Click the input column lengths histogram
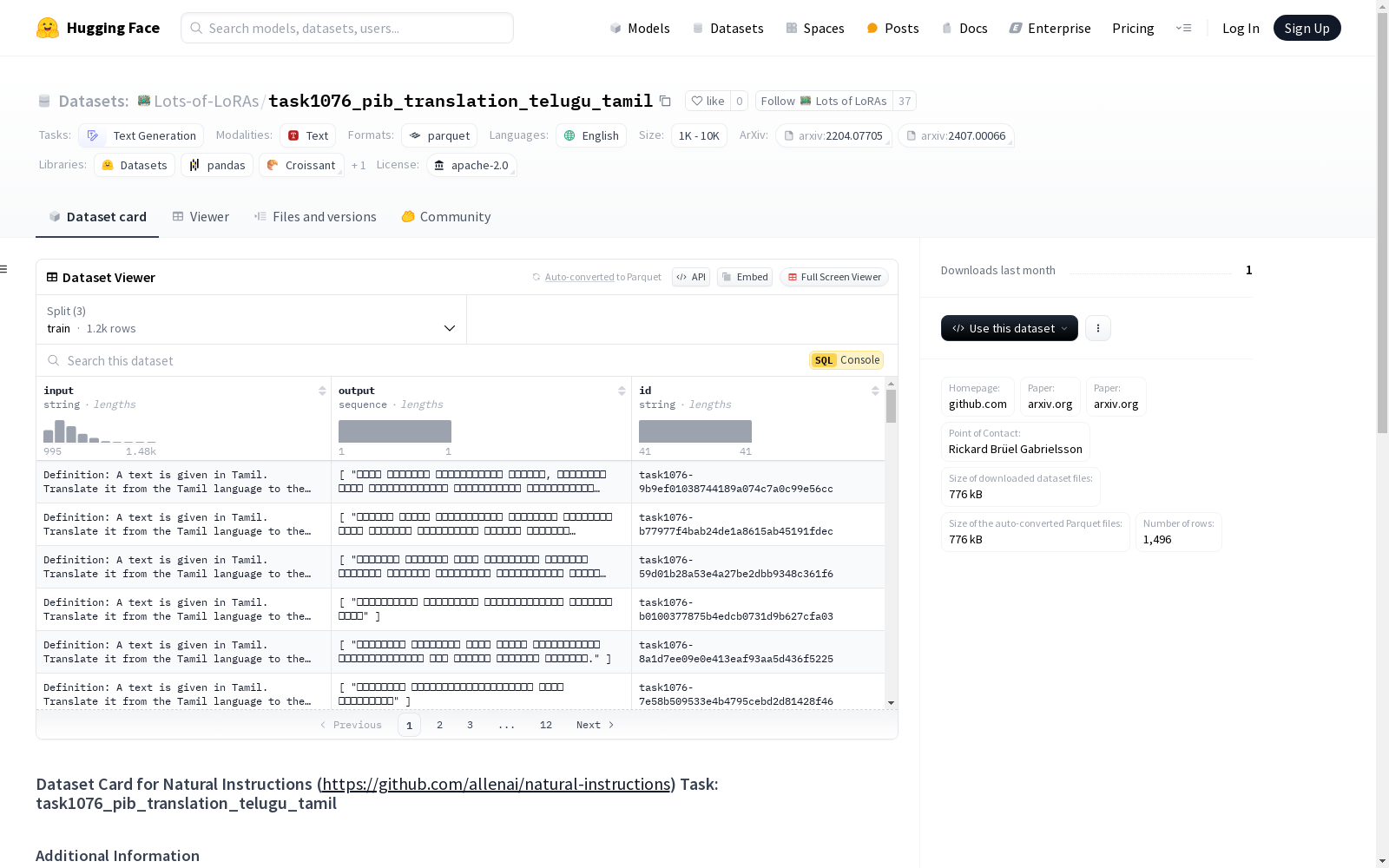 point(100,431)
